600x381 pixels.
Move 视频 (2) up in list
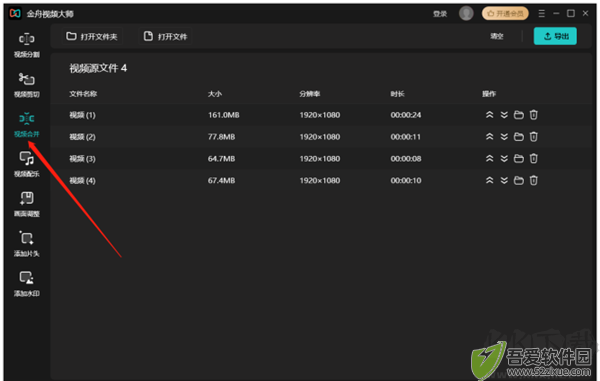(x=489, y=137)
